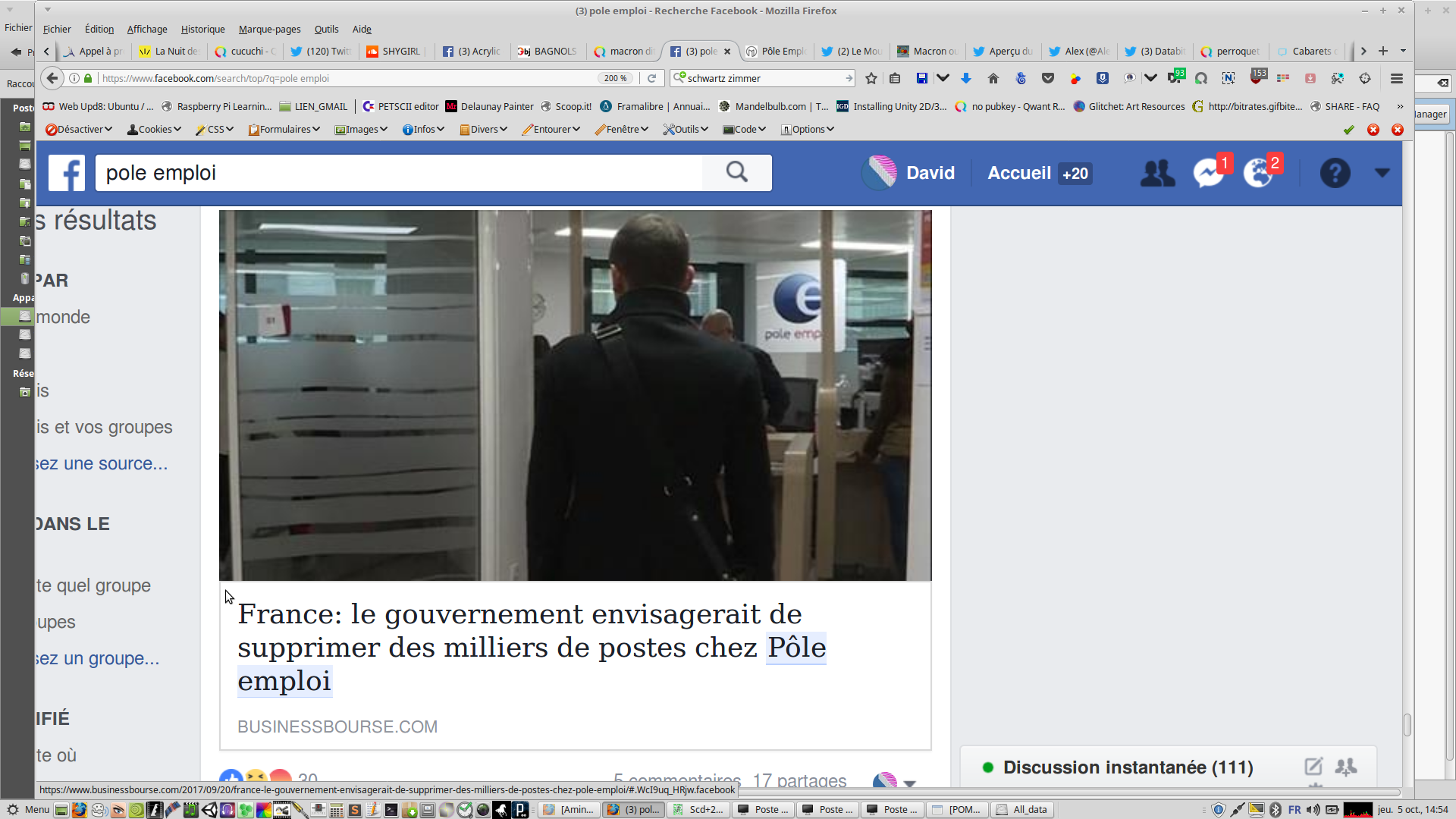Click the Facebook search magnifier button
Screen dimensions: 1456x819
(x=736, y=173)
